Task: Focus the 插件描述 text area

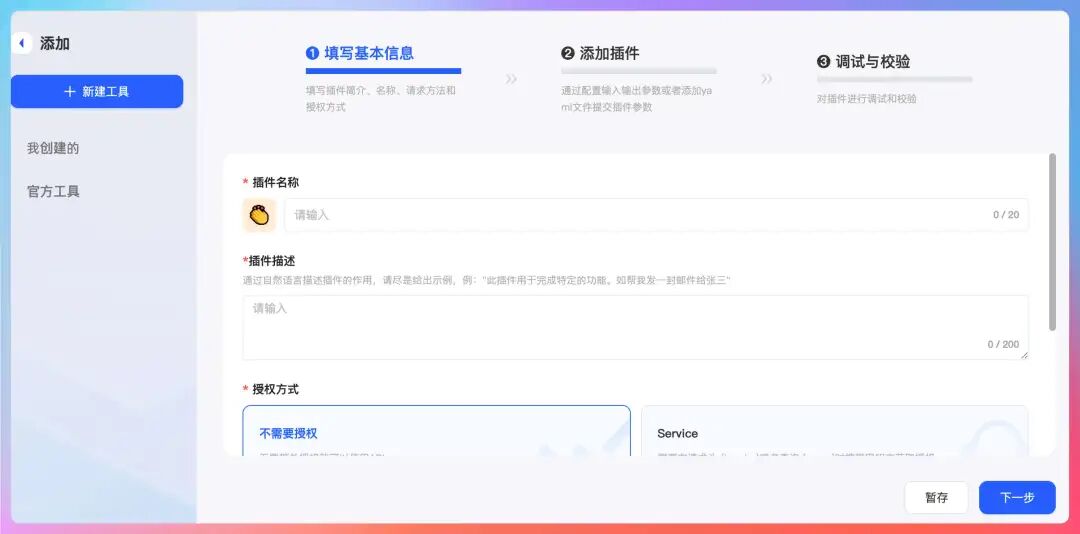Action: pos(635,327)
